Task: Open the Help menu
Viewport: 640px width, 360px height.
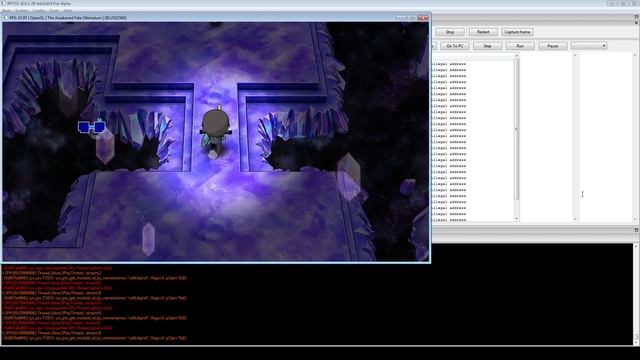Action: coord(68,11)
